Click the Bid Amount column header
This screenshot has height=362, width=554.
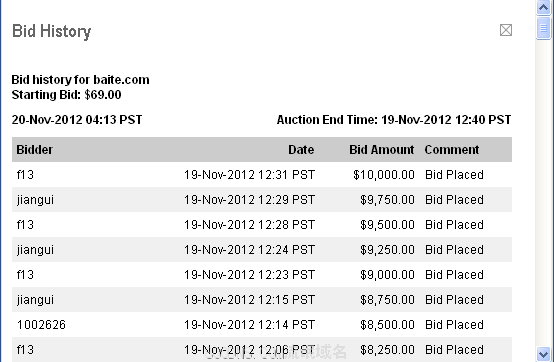(382, 150)
